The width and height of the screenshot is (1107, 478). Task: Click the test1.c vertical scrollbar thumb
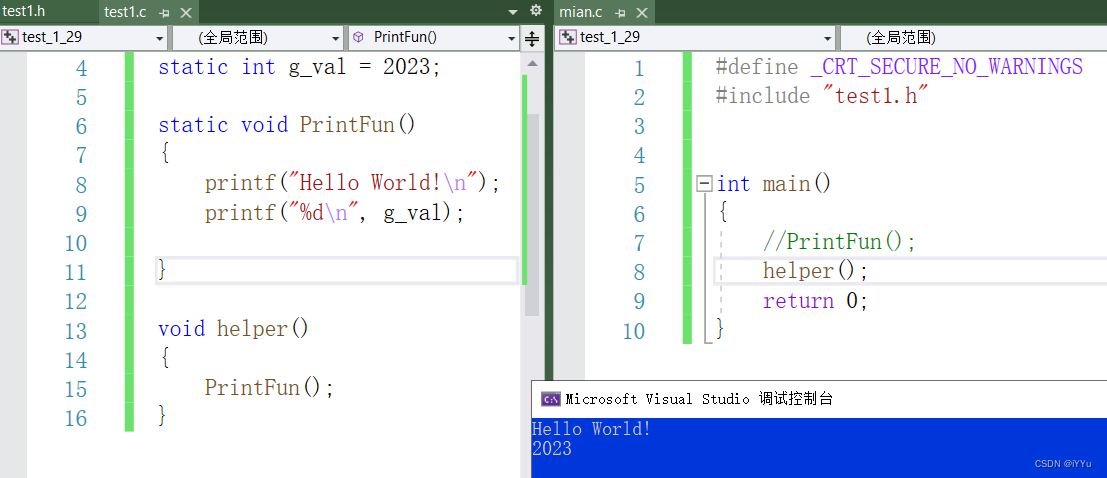(x=532, y=214)
